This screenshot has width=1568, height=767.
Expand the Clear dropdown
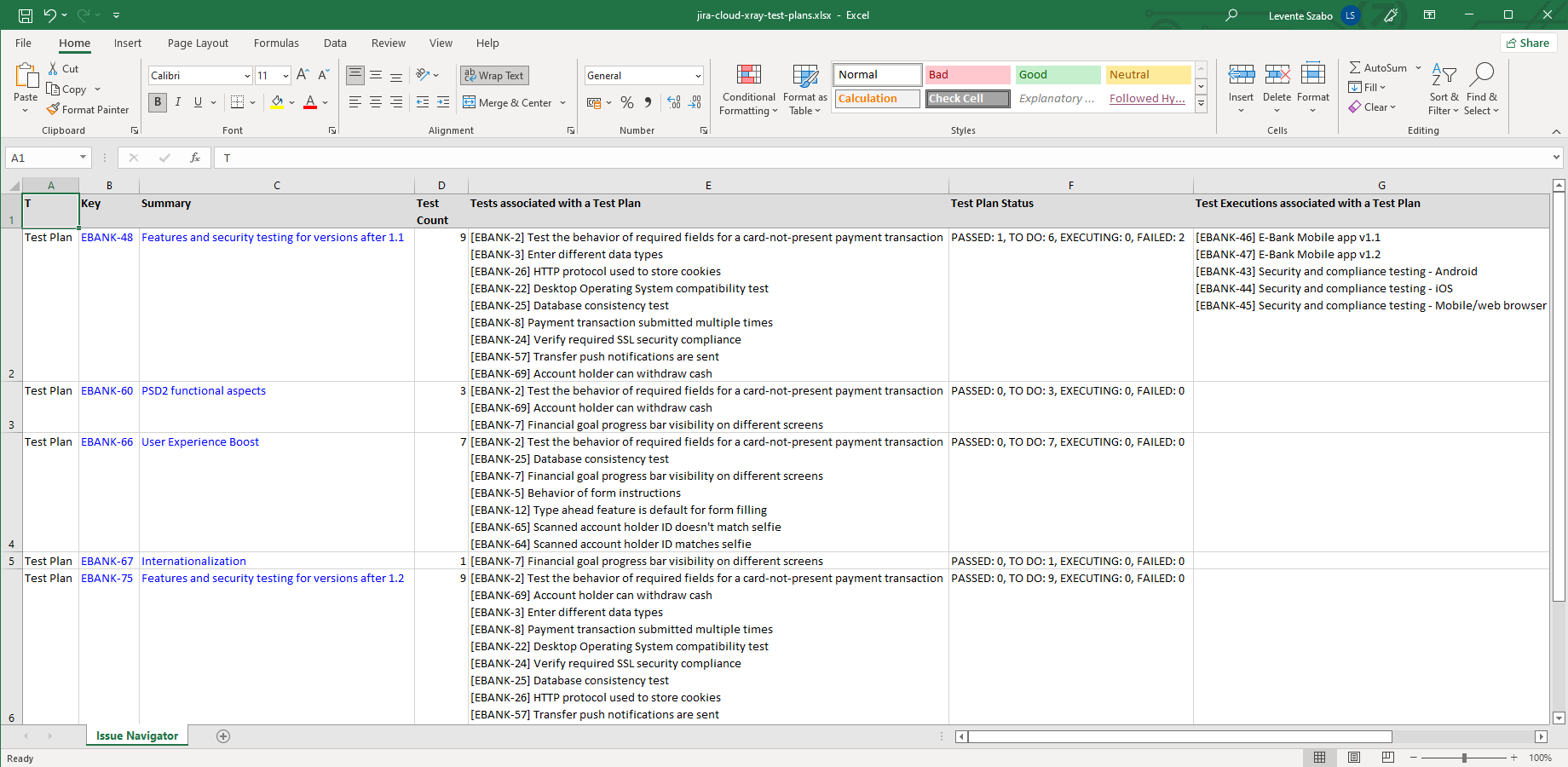[x=1392, y=107]
